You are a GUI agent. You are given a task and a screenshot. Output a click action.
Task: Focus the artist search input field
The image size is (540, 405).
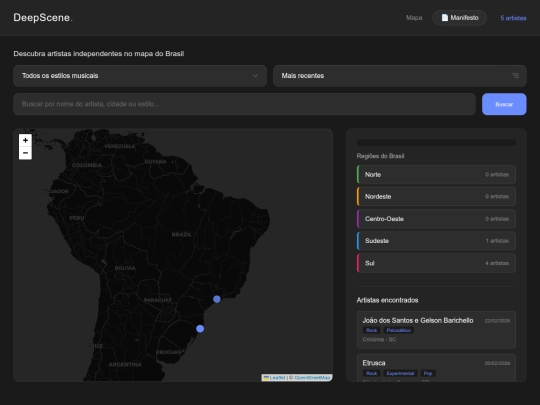(x=245, y=104)
